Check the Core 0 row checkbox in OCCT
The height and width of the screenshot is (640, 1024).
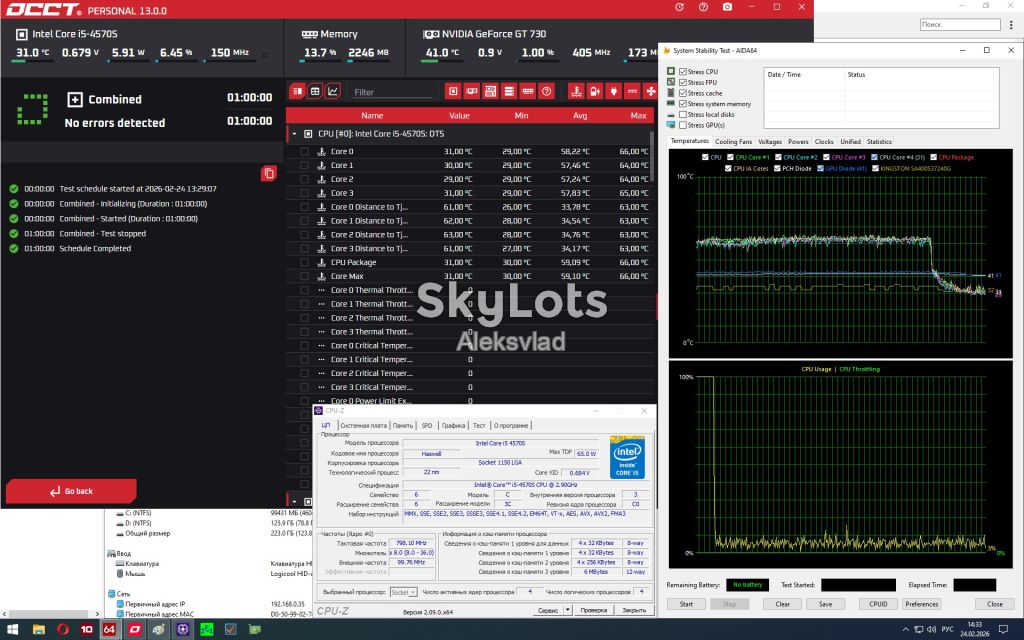pos(304,152)
